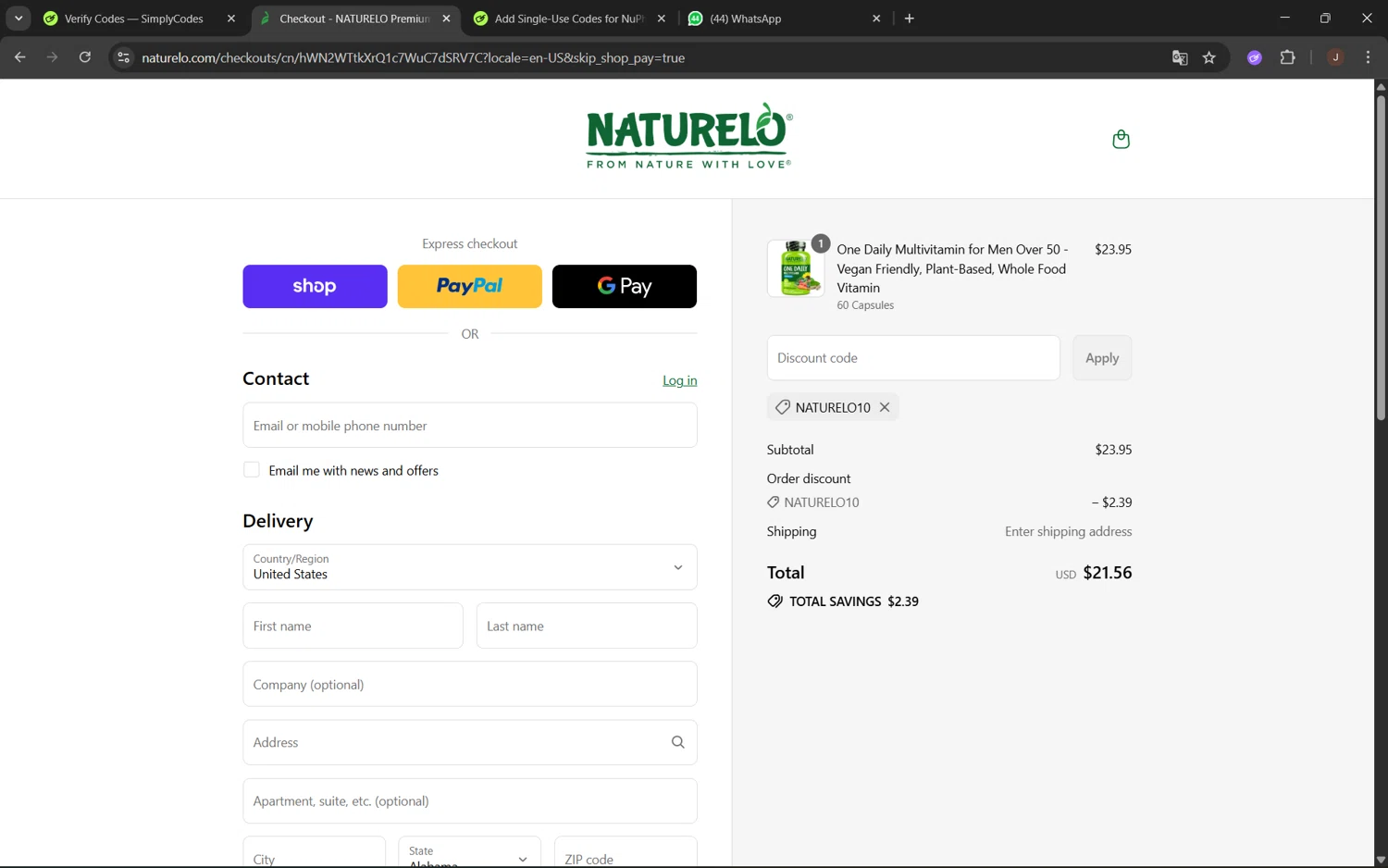Pay with Google Pay button
Image resolution: width=1388 pixels, height=868 pixels.
(625, 287)
